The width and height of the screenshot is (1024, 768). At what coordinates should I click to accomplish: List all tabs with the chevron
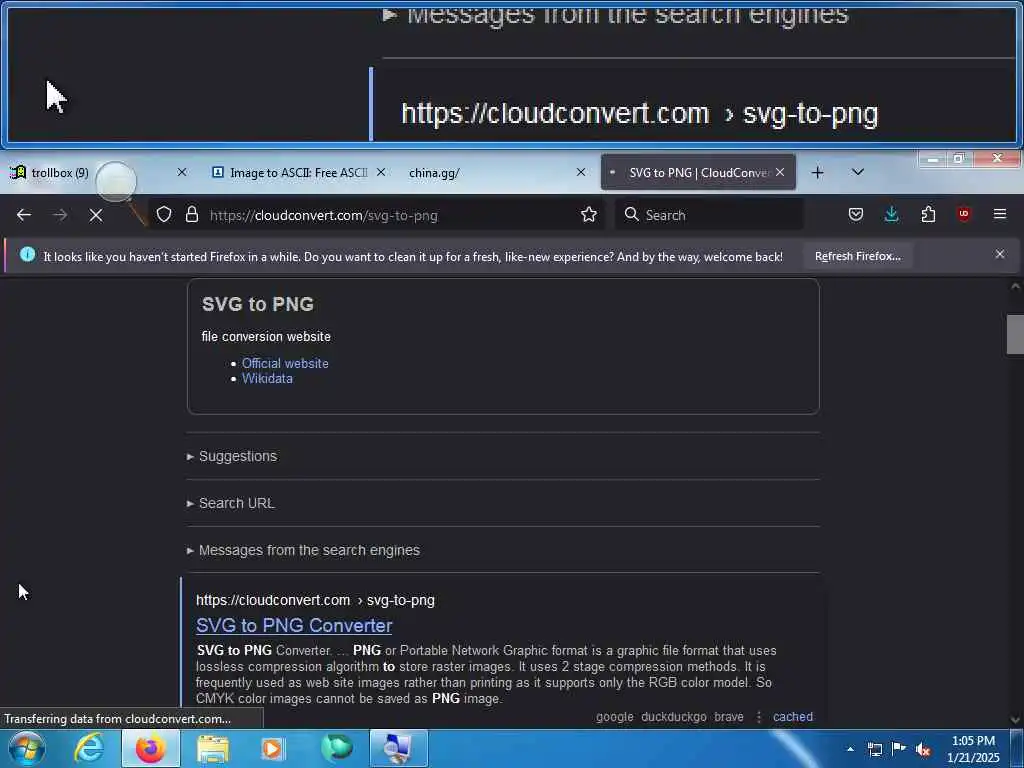(x=857, y=172)
